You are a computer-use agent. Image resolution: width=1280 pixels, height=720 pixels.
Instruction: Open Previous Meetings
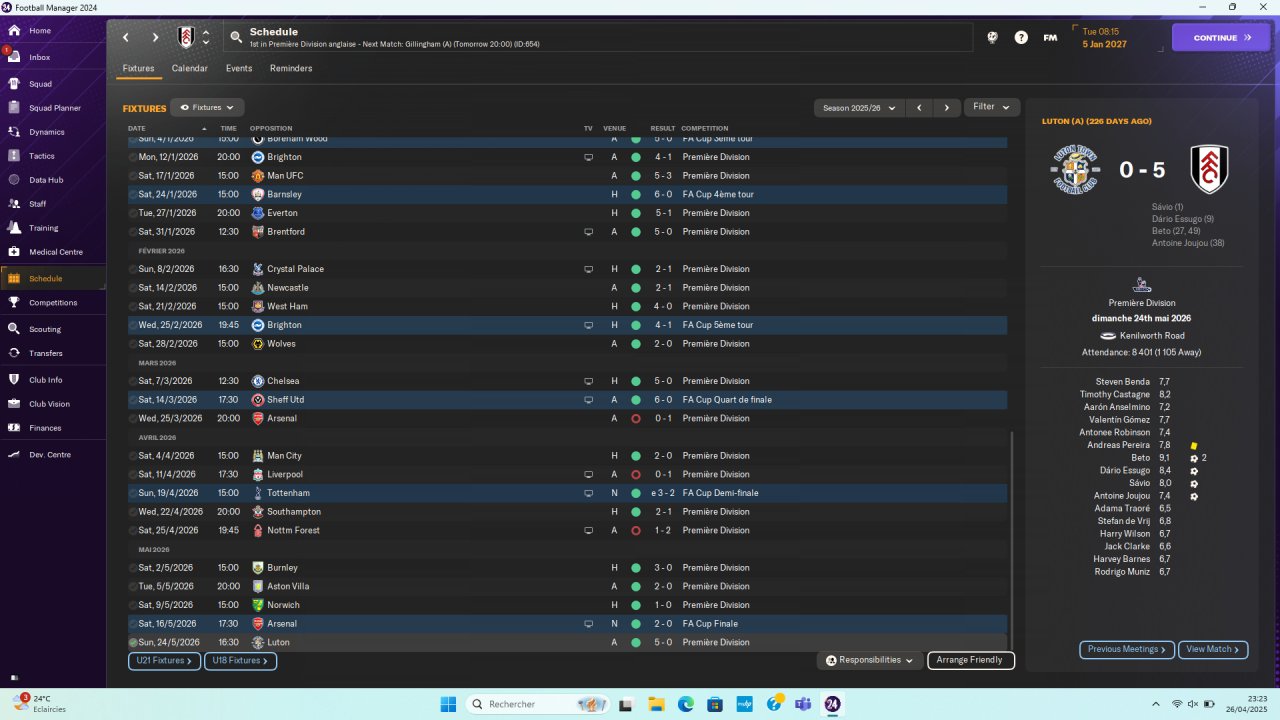pyautogui.click(x=1127, y=650)
